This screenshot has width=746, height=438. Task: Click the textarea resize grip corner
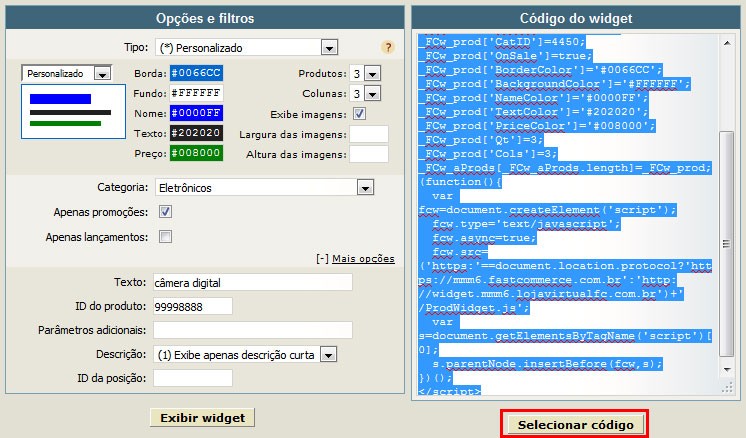coord(727,388)
